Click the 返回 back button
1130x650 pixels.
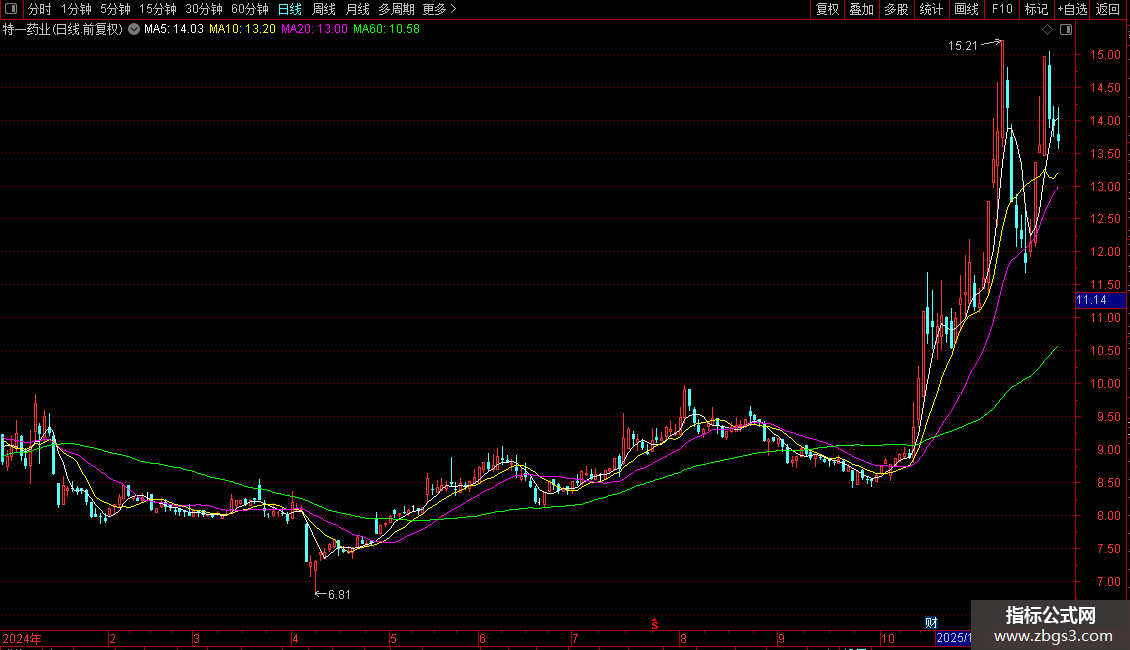pos(1108,9)
